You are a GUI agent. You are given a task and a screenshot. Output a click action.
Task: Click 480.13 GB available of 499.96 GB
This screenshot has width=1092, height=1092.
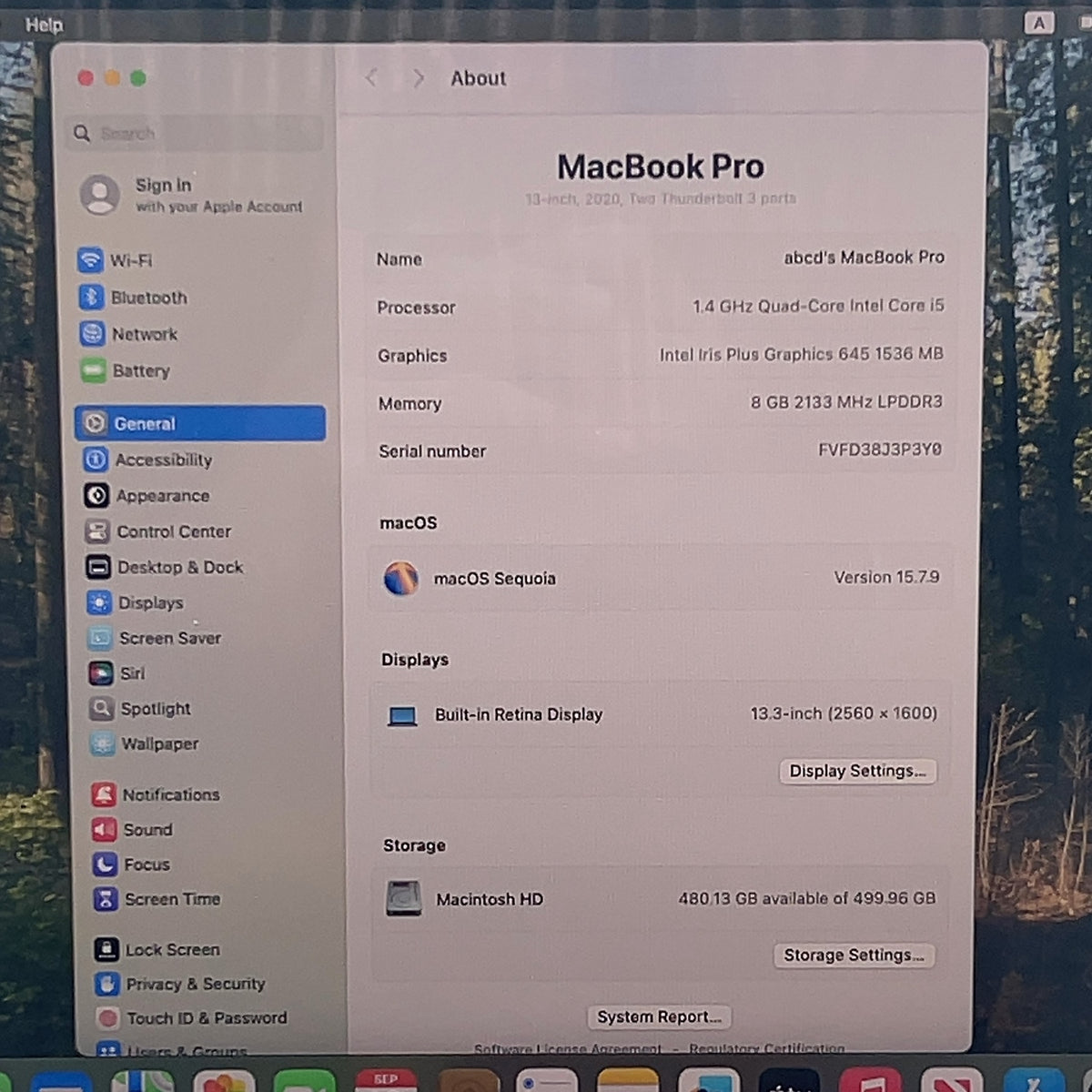(807, 898)
